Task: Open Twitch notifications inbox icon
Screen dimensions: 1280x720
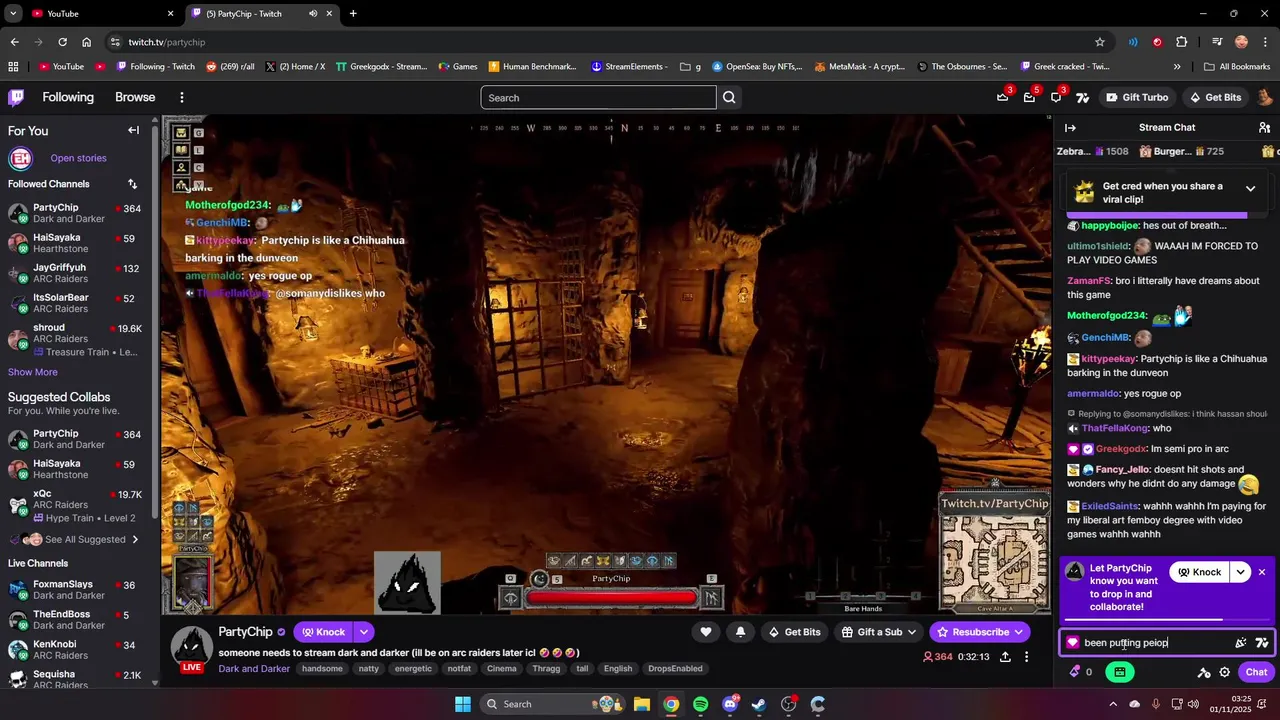Action: point(1029,97)
